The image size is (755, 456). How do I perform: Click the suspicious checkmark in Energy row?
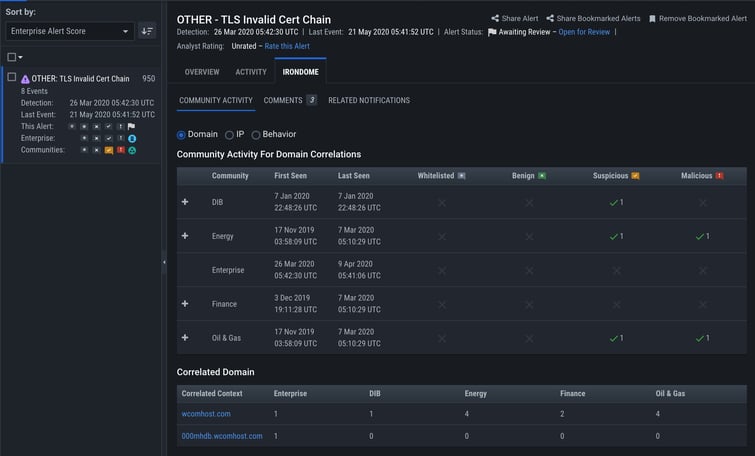click(613, 236)
